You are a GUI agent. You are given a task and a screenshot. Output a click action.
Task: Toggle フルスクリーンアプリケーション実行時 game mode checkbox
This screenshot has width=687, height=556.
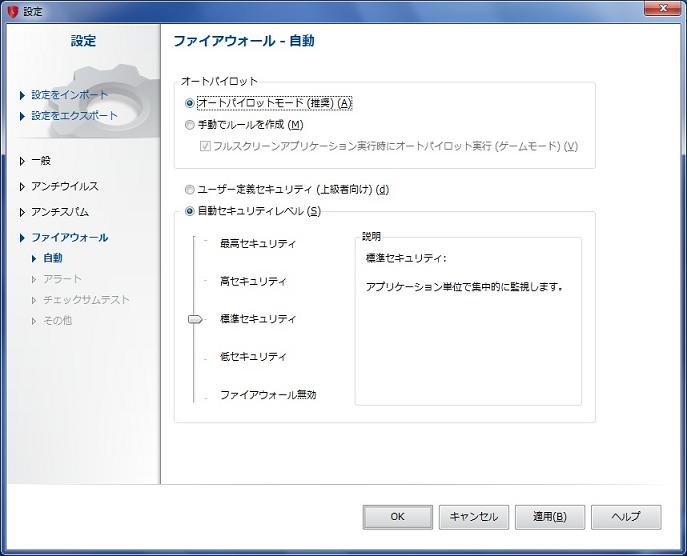[205, 146]
